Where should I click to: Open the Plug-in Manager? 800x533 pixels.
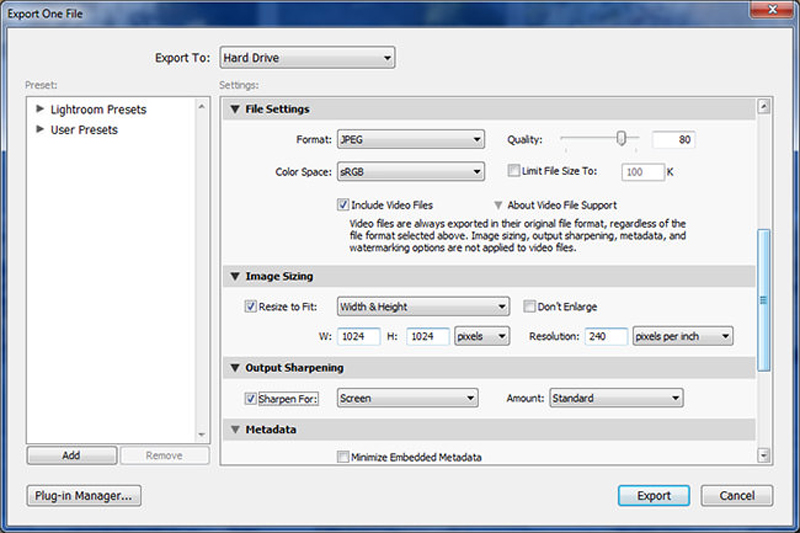[84, 495]
